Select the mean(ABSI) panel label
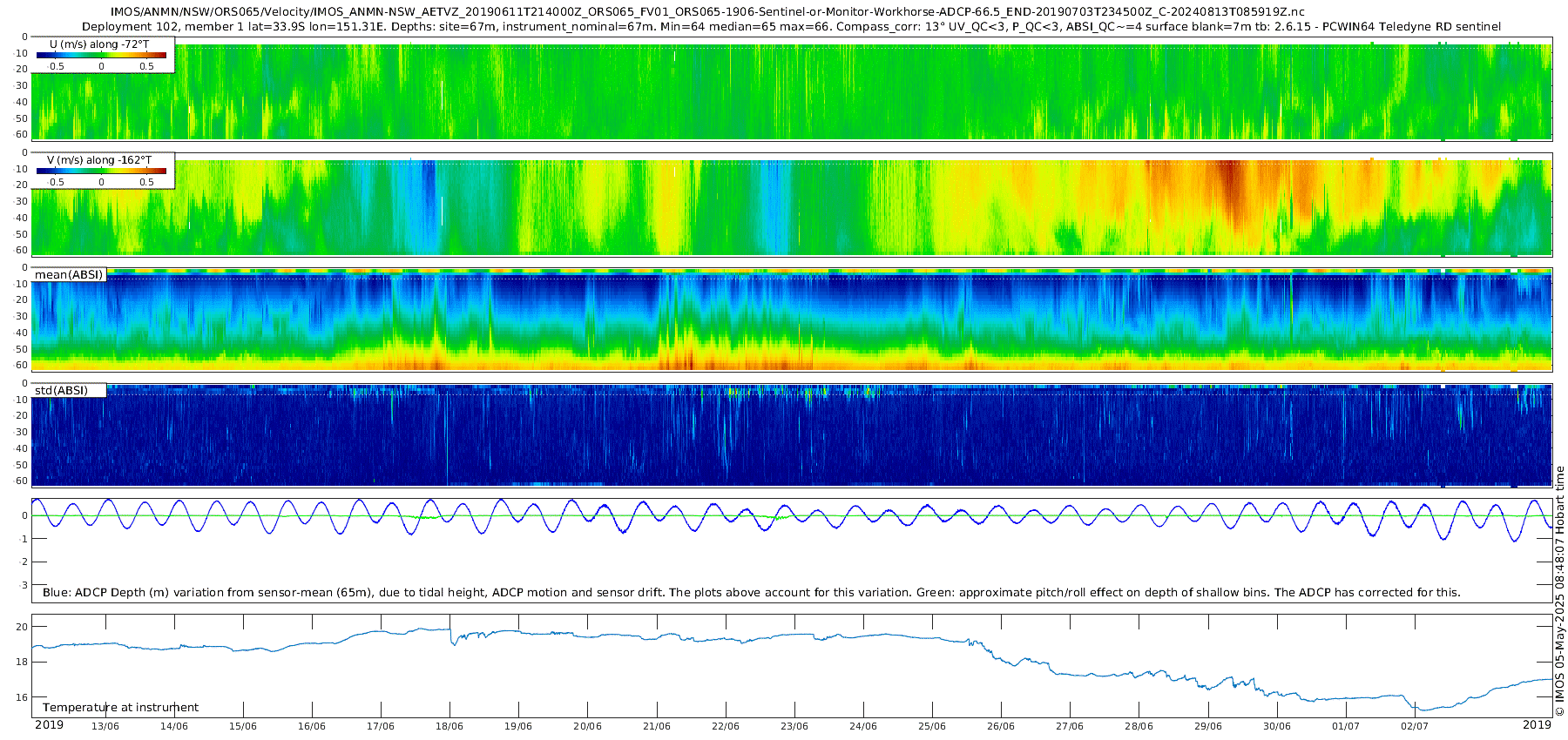The height and width of the screenshot is (740, 1568). tap(69, 275)
